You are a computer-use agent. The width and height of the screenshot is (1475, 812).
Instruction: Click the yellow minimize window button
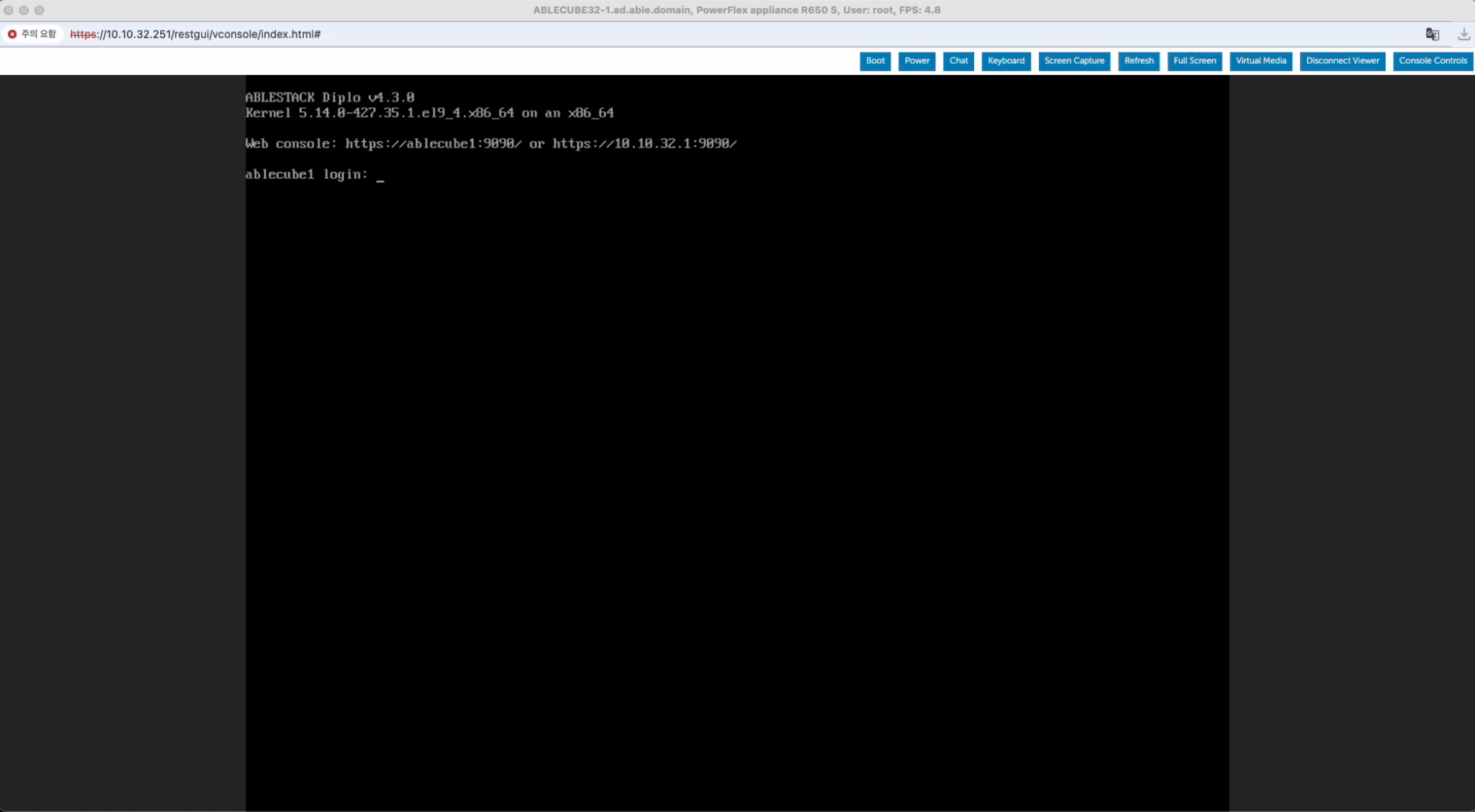tap(24, 10)
